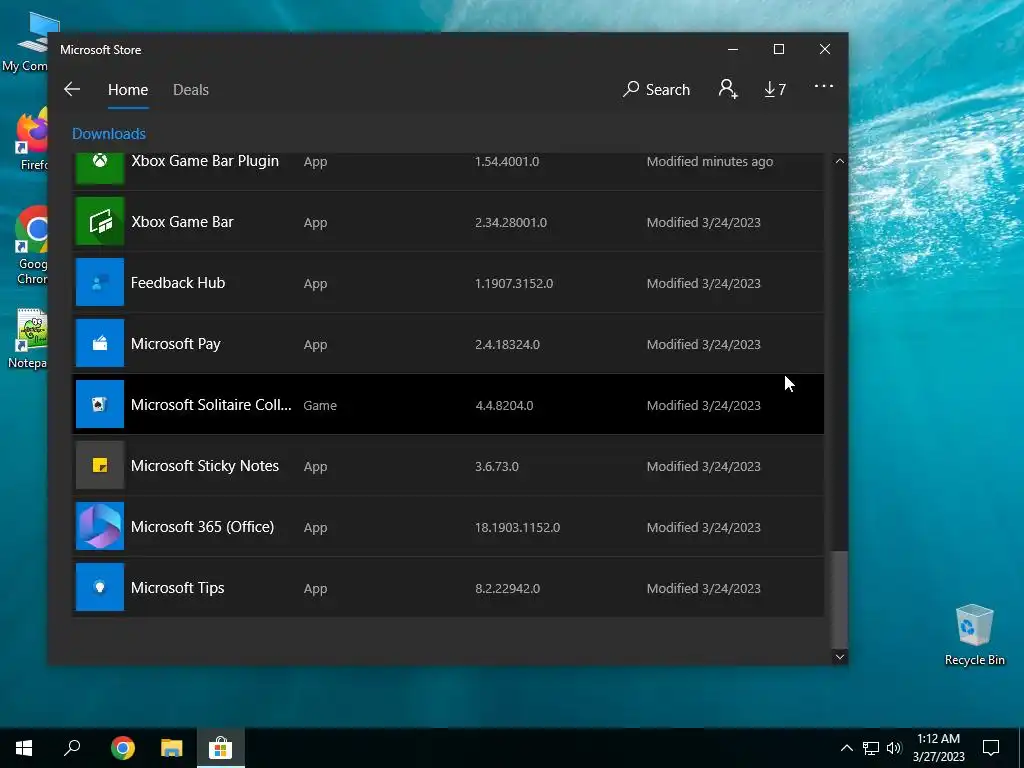Close the Microsoft Store window
Image resolution: width=1024 pixels, height=768 pixels.
coord(825,50)
